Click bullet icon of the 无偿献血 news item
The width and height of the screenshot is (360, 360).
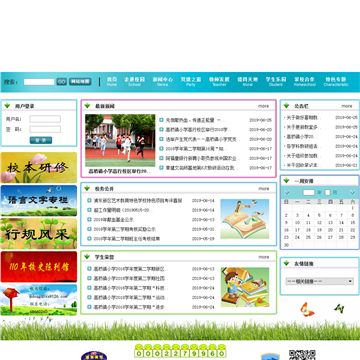coord(161,120)
